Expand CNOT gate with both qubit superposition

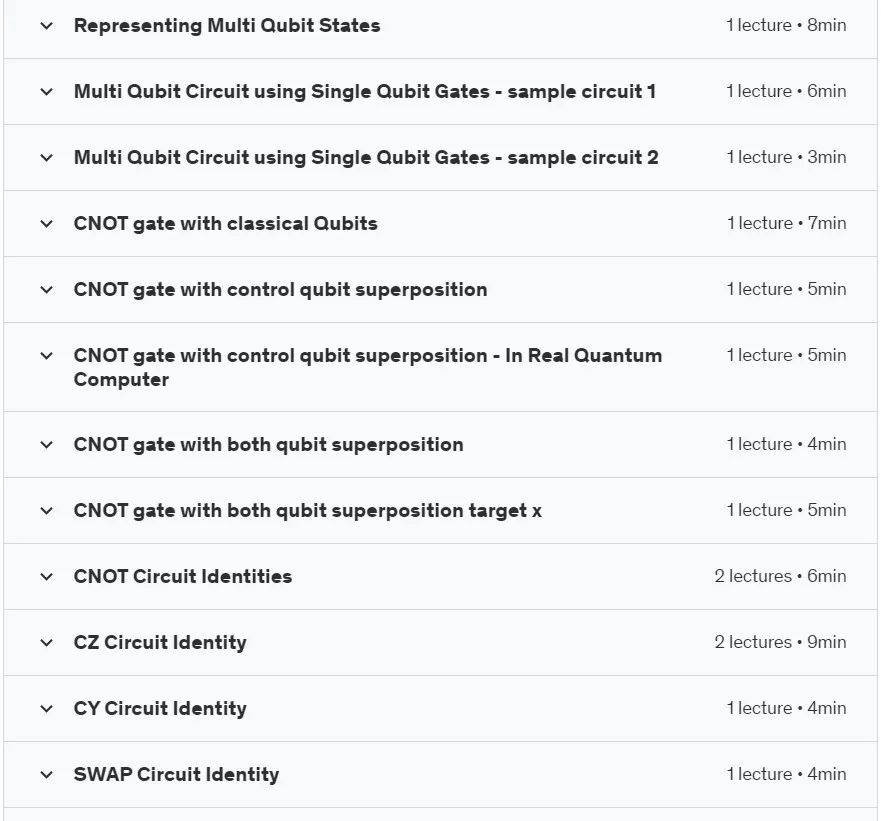click(x=47, y=445)
